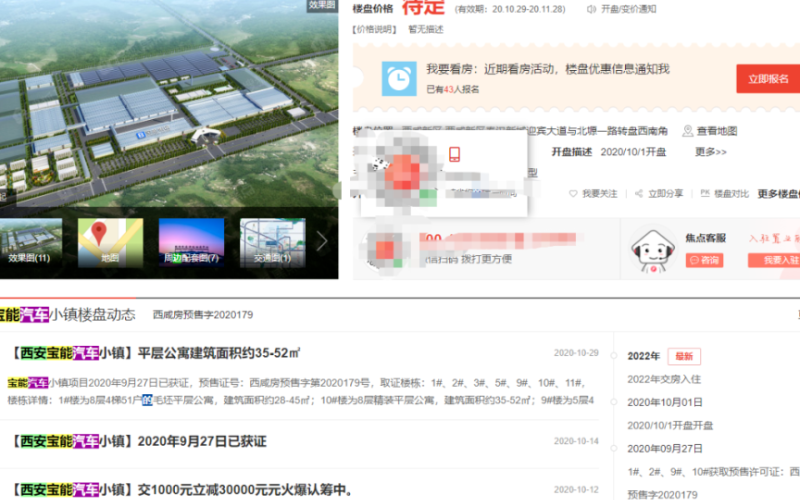Select 交通图(1) thumbnail

click(272, 243)
